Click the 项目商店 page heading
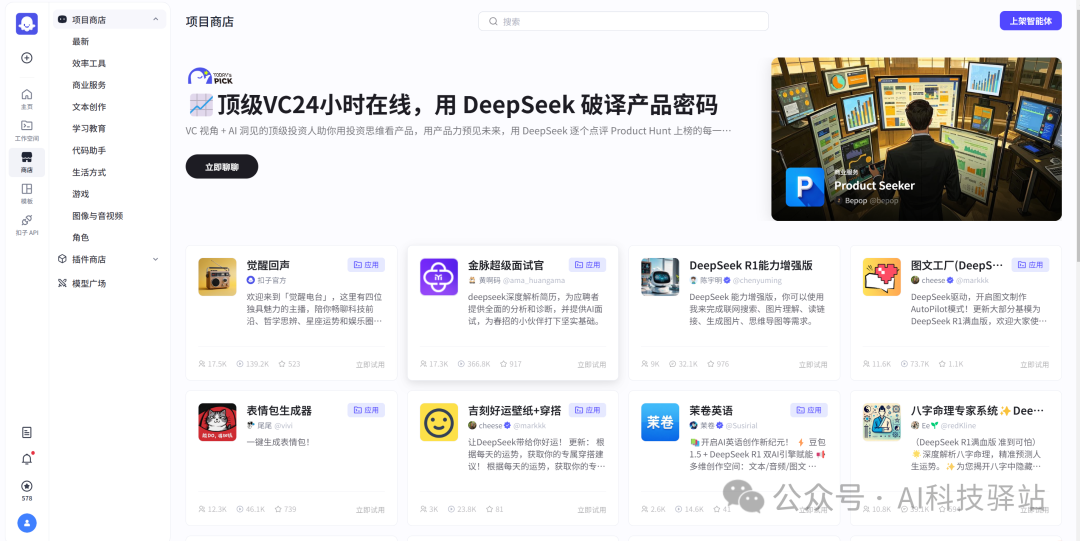This screenshot has width=1080, height=541. [209, 21]
